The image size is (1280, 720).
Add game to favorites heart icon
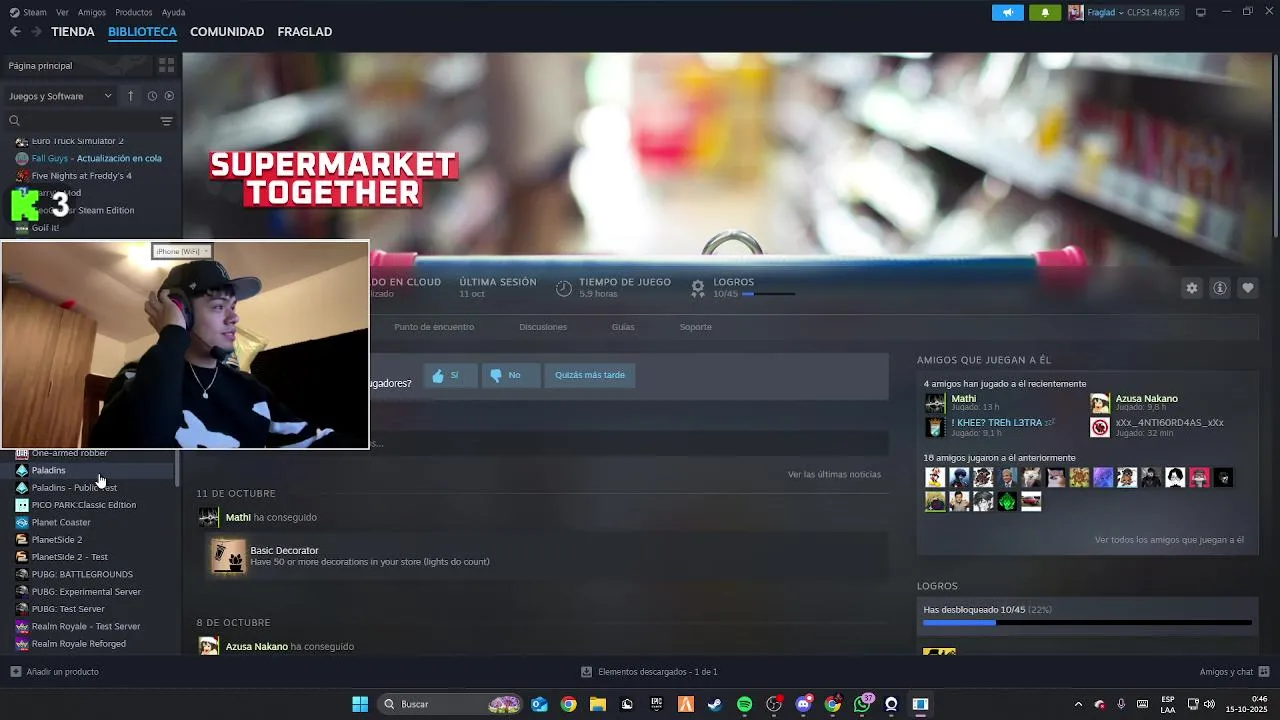1248,288
